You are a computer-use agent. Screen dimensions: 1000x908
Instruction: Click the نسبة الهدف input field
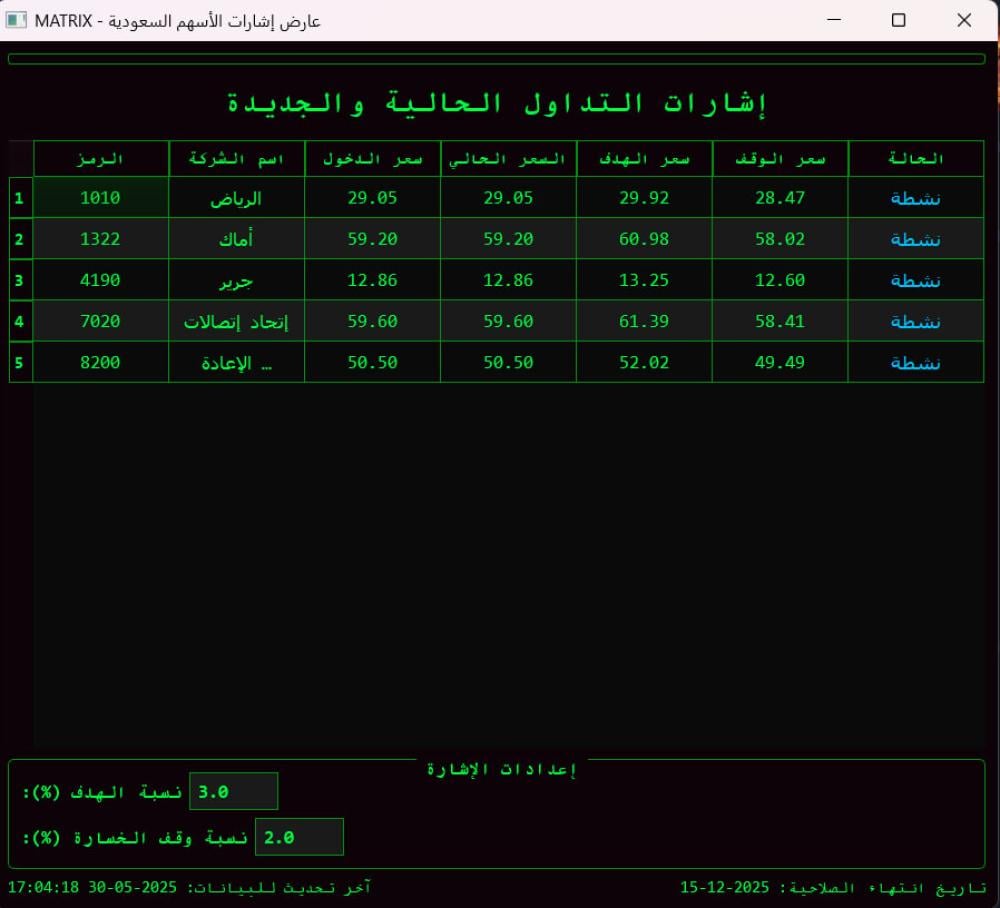233,792
